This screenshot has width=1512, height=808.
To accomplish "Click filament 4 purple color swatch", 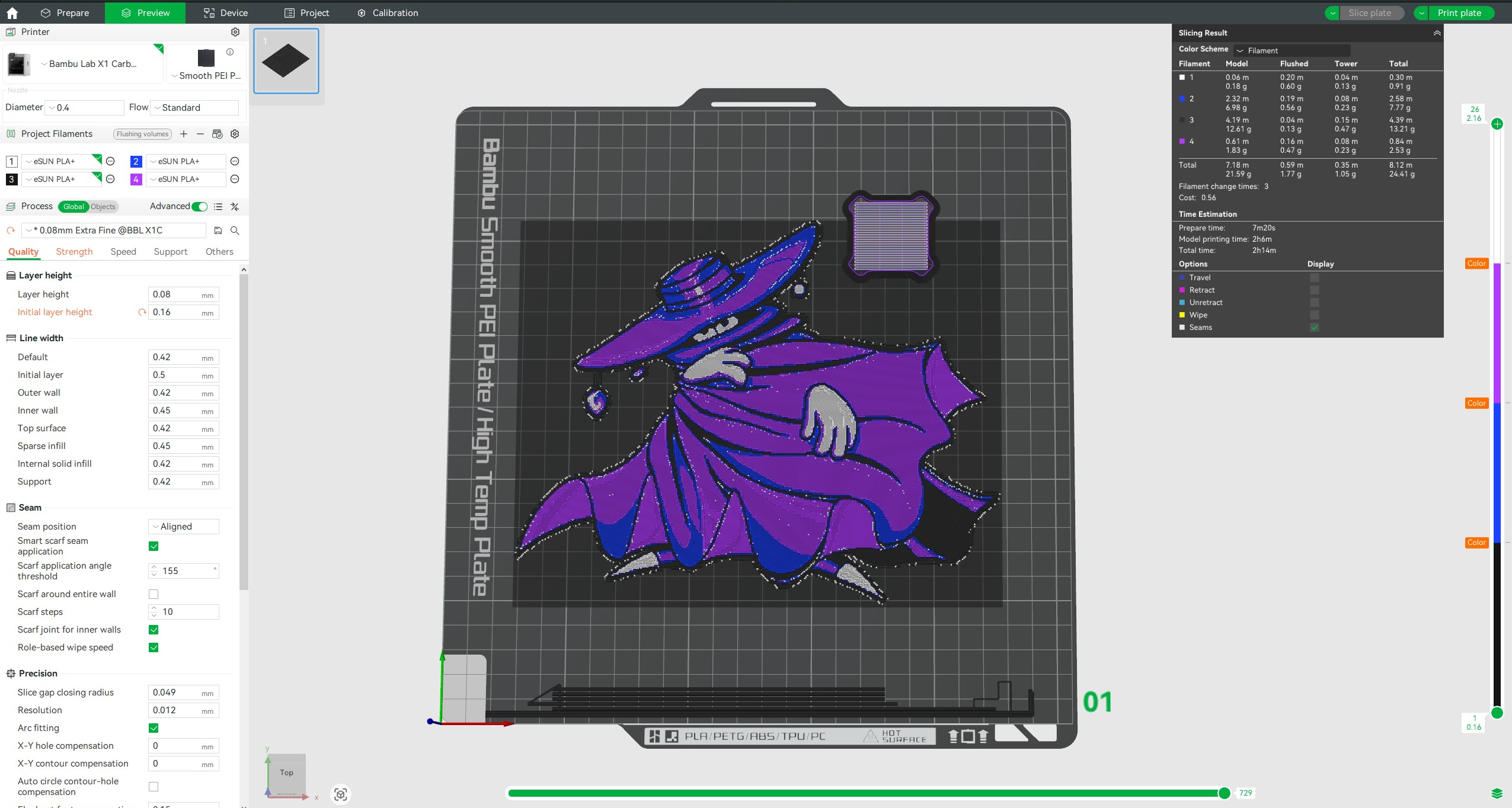I will click(136, 179).
